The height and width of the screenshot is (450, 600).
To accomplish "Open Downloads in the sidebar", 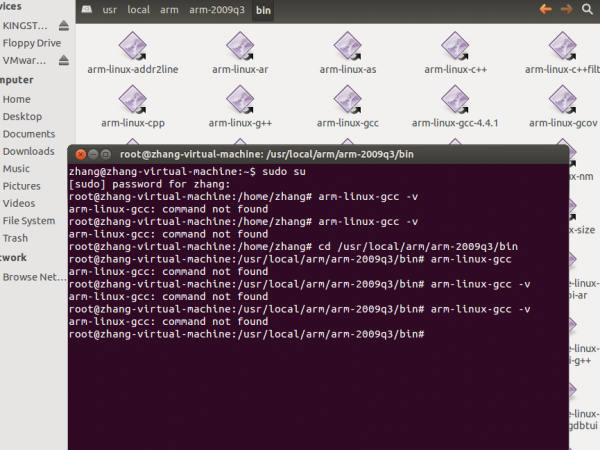I will (x=28, y=151).
